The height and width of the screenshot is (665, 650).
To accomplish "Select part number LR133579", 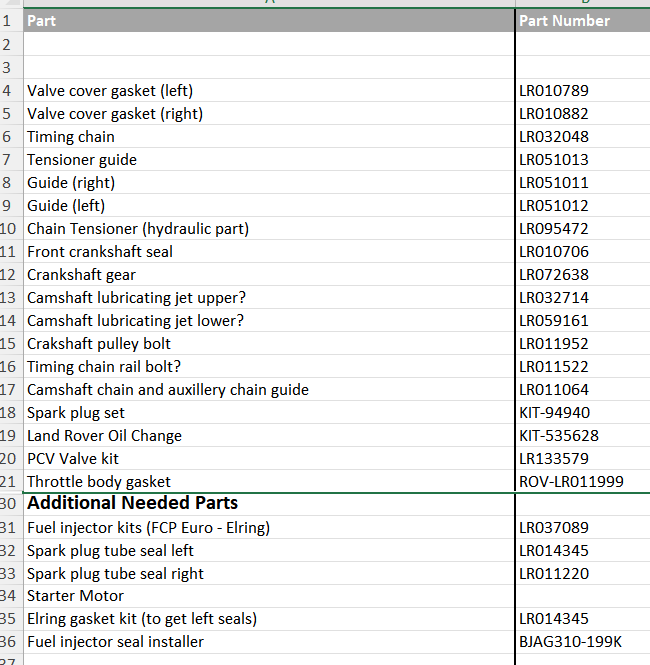I will coord(583,458).
